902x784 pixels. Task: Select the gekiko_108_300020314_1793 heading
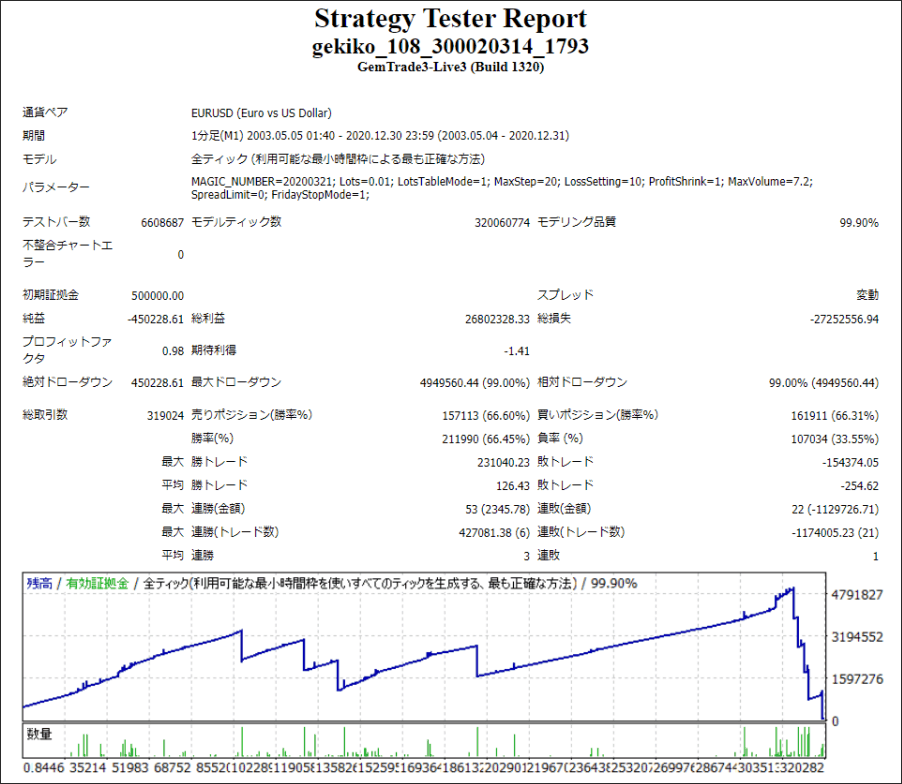tap(450, 47)
